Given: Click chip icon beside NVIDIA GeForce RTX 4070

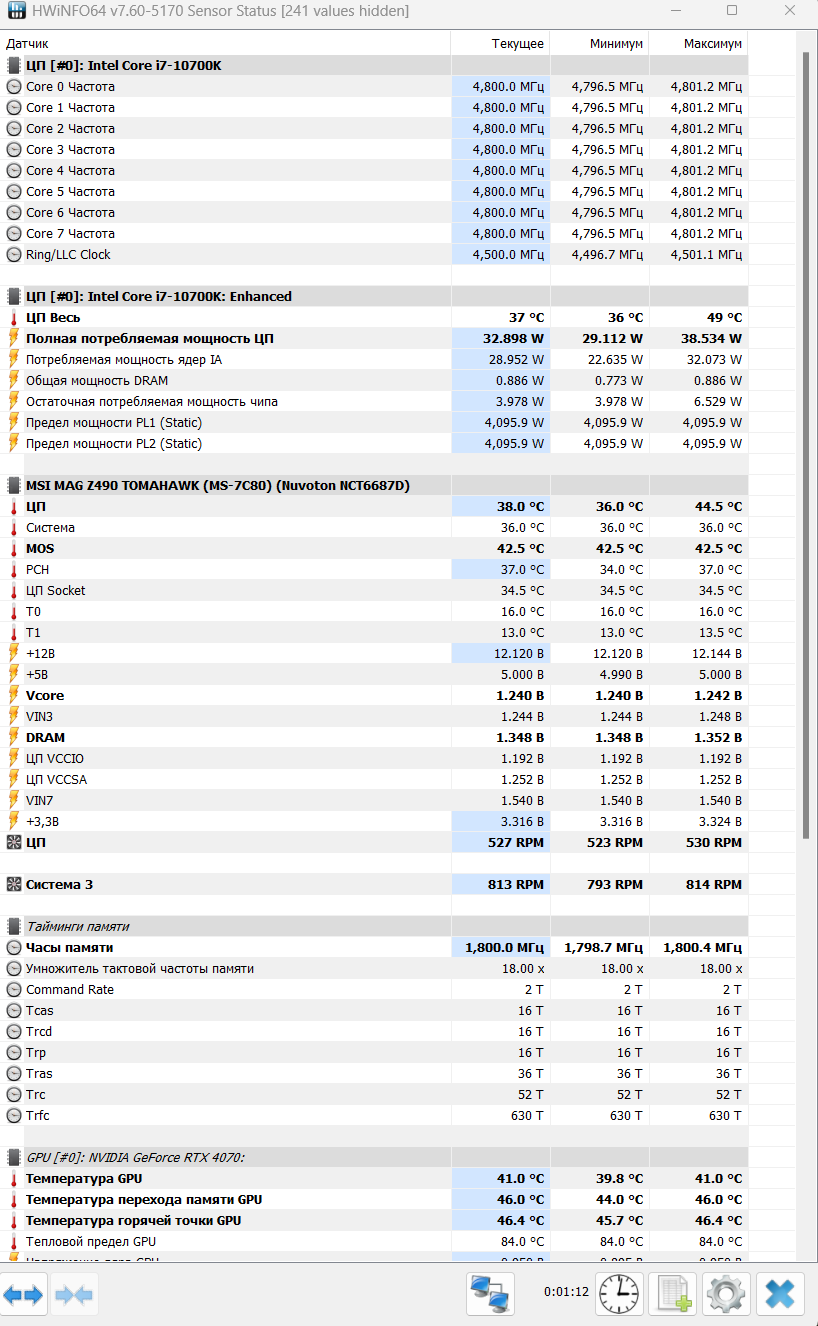Looking at the screenshot, I should click(x=14, y=1157).
